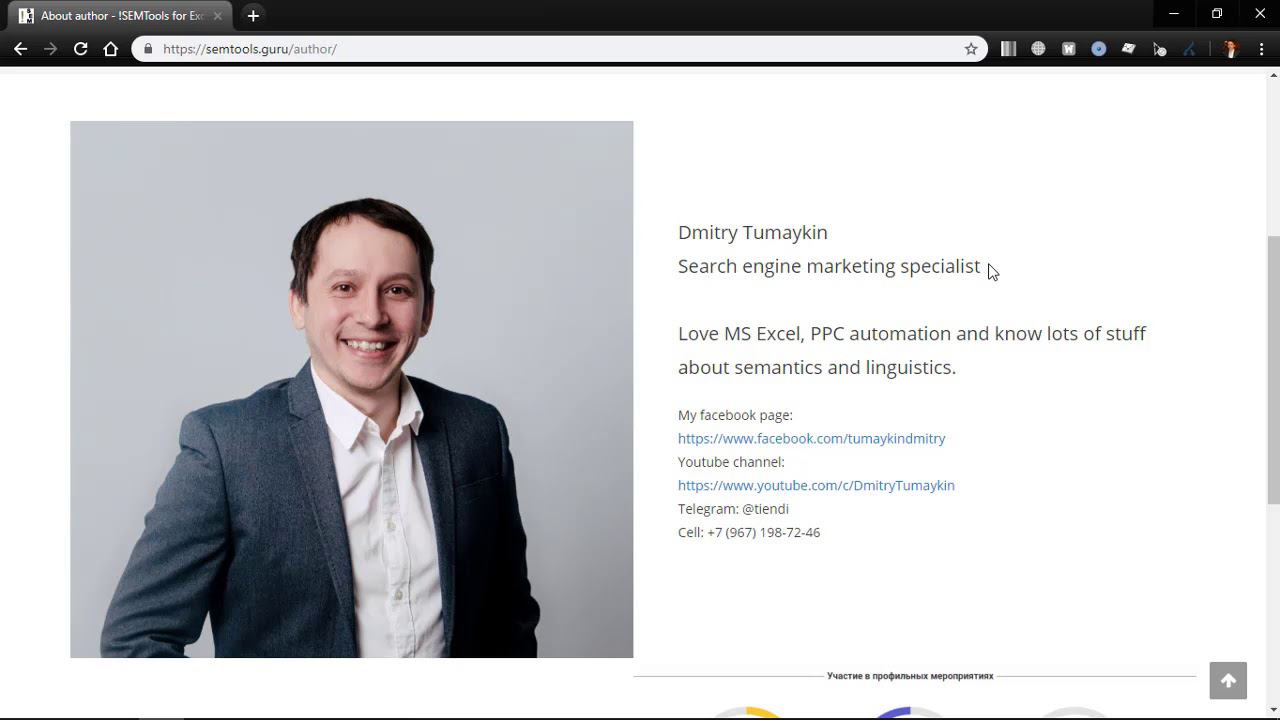The image size is (1280, 720).
Task: Open a new browser tab
Action: click(x=253, y=16)
